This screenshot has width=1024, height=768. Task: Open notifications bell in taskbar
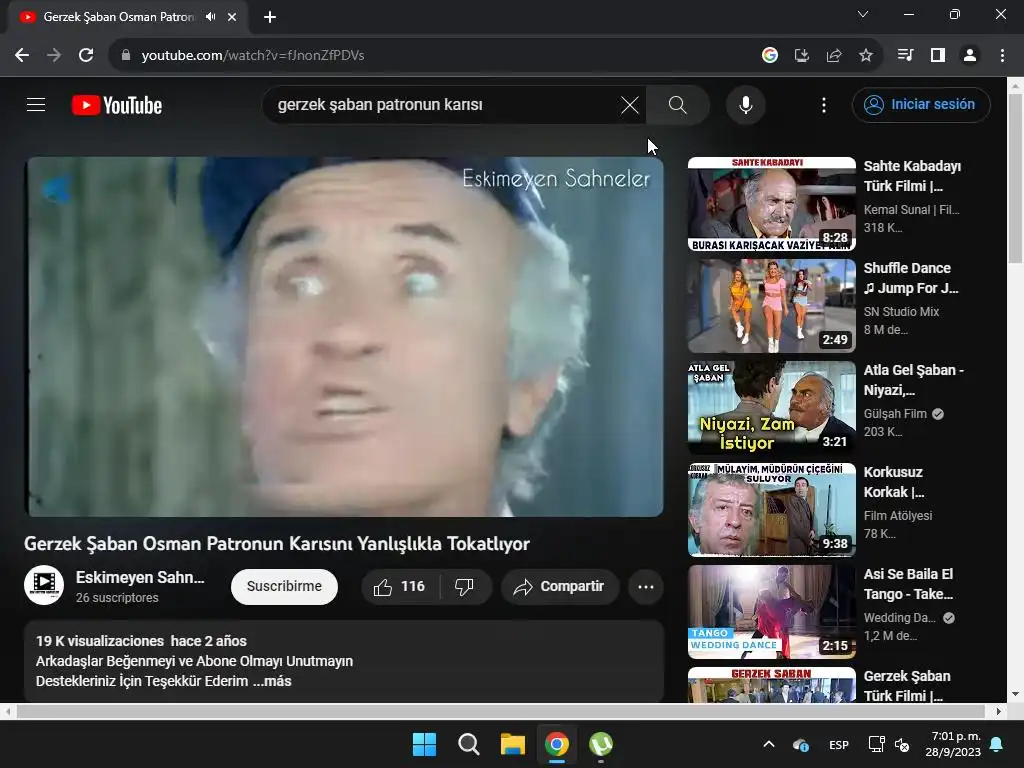(997, 744)
